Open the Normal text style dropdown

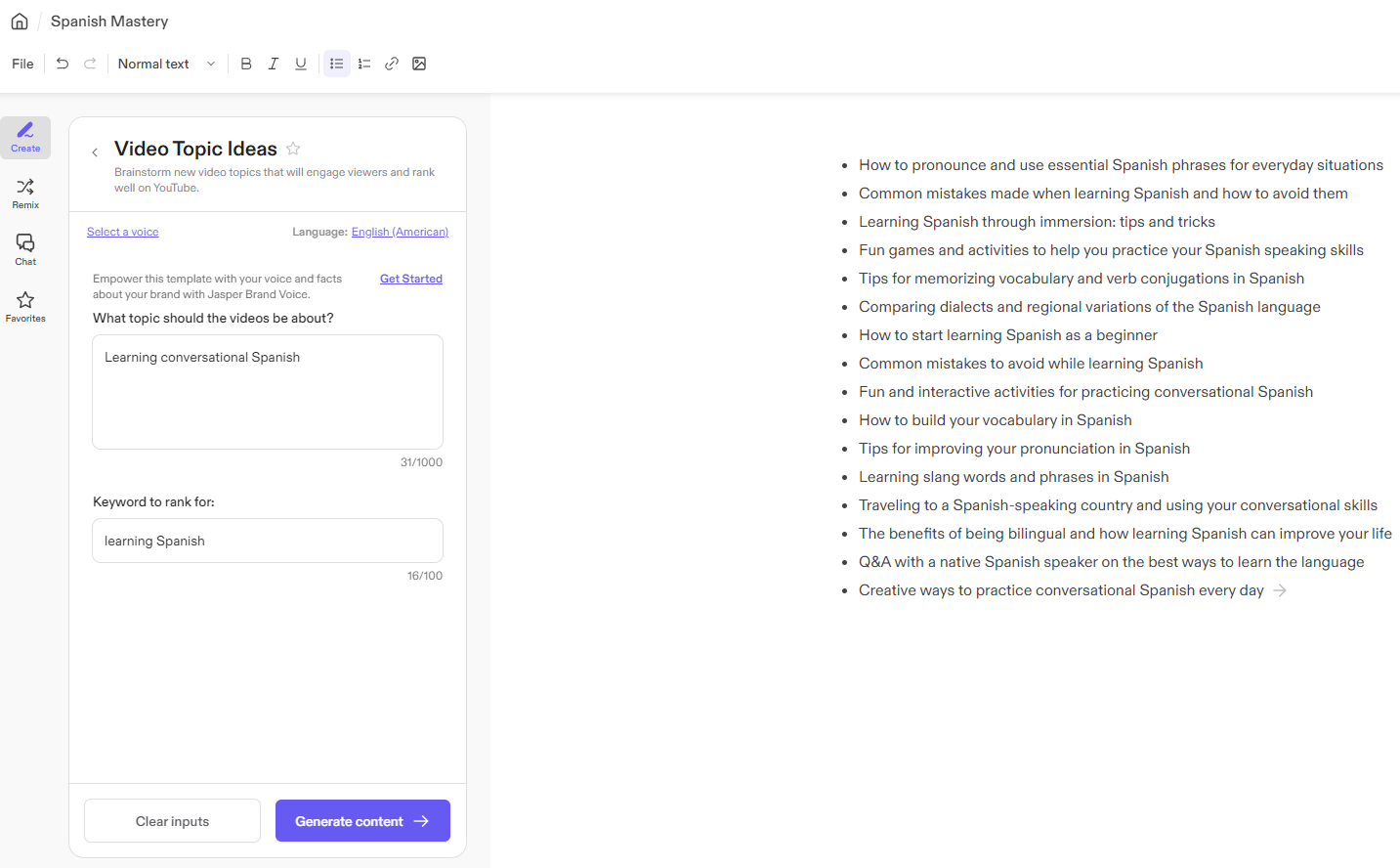[166, 64]
